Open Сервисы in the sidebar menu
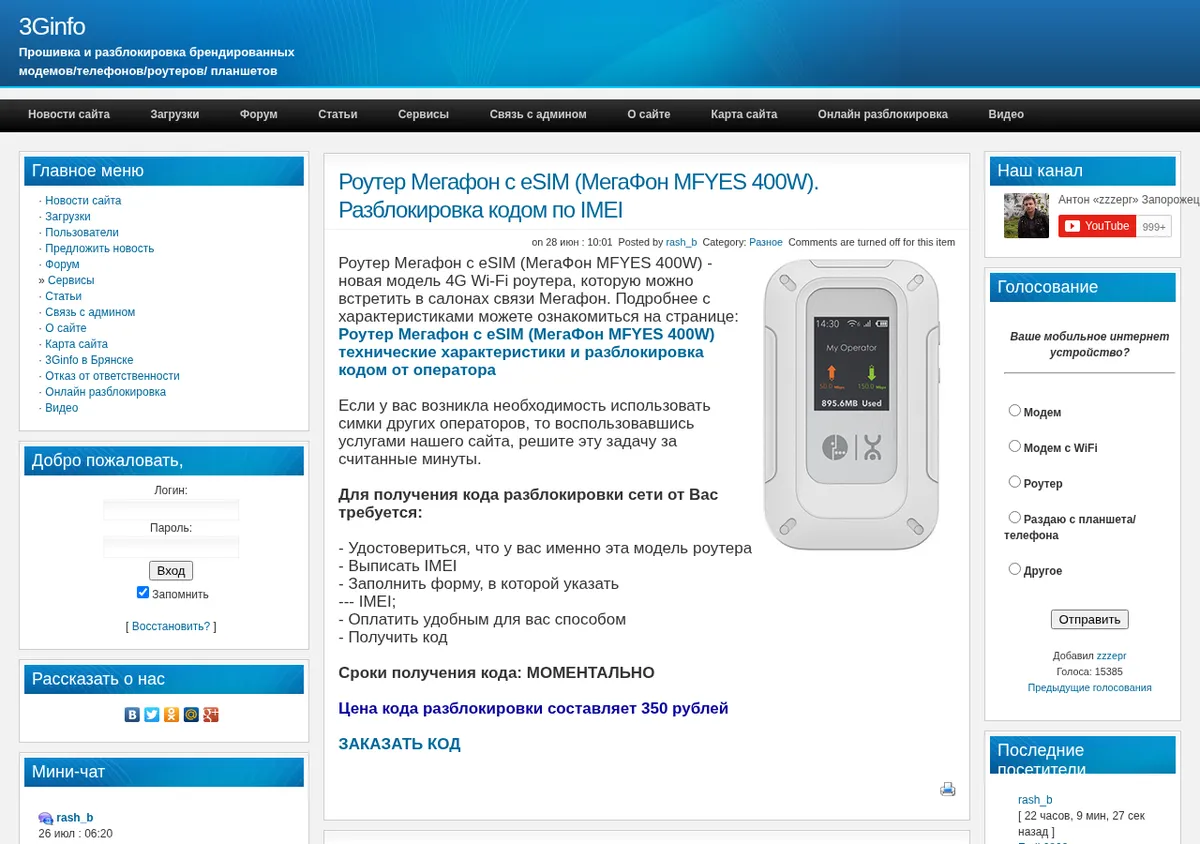The width and height of the screenshot is (1200, 844). tap(71, 280)
